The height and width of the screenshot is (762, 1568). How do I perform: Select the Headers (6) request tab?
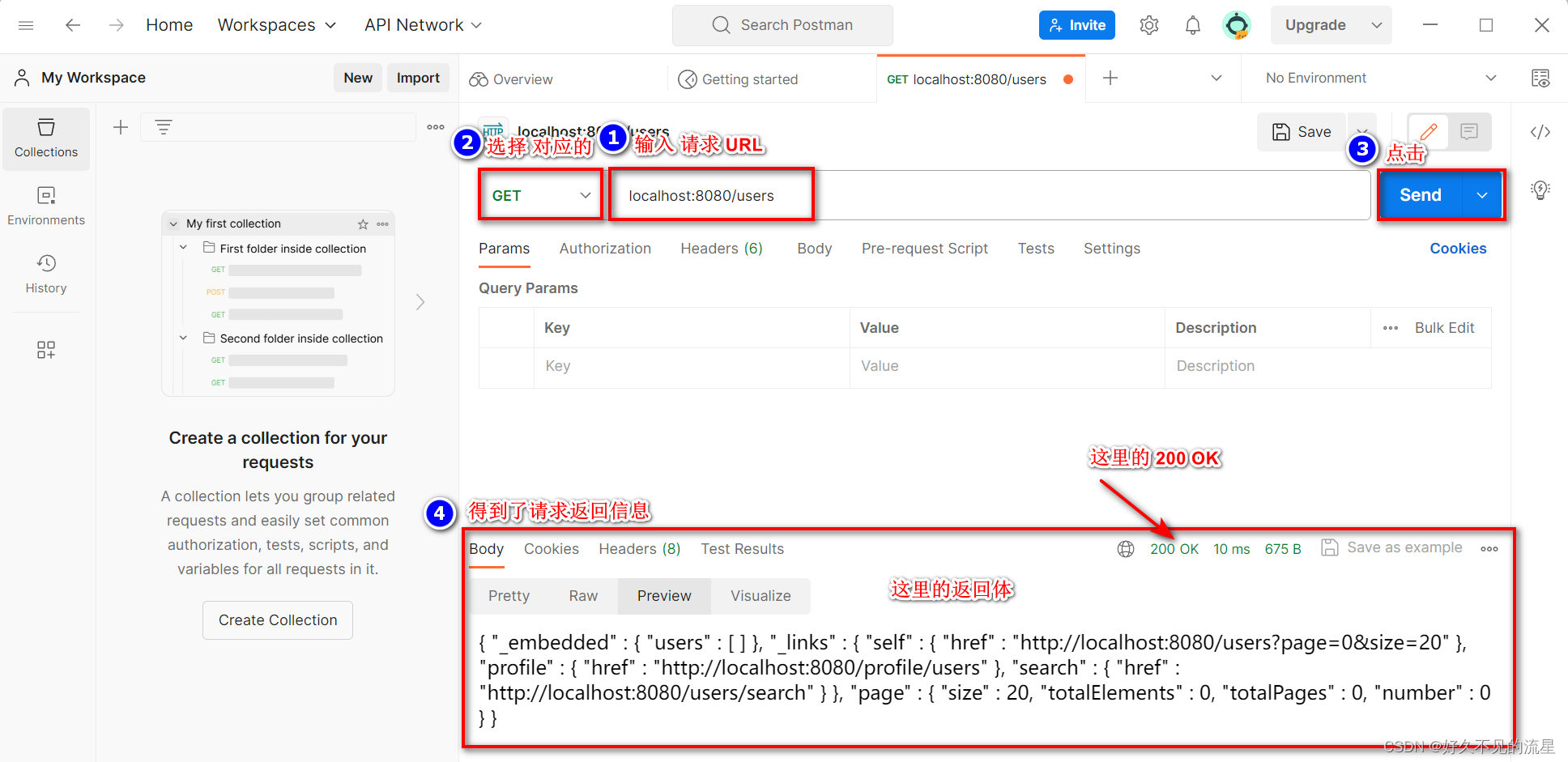click(722, 249)
